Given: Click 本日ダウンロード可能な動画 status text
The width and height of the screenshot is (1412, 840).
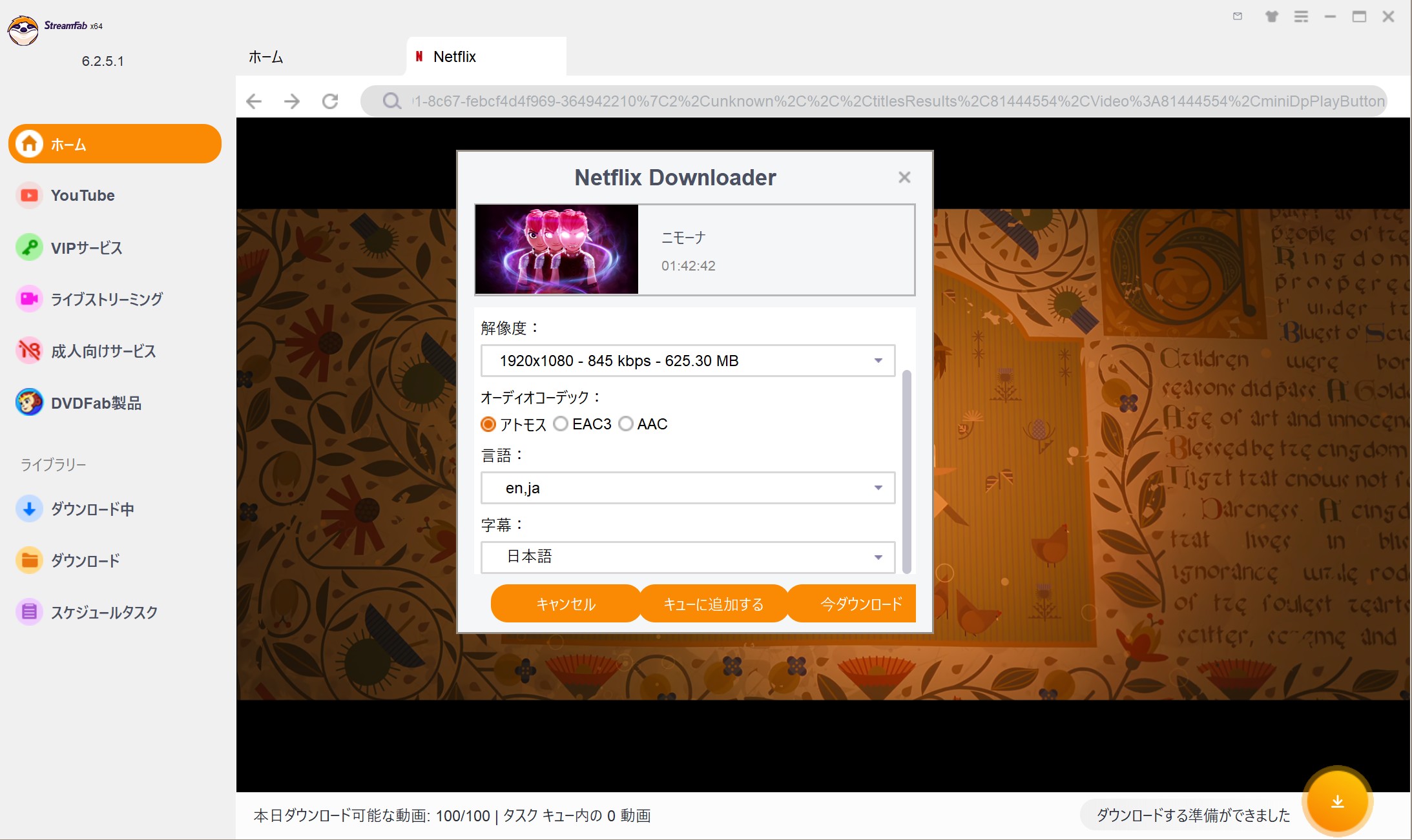Looking at the screenshot, I should (x=452, y=815).
